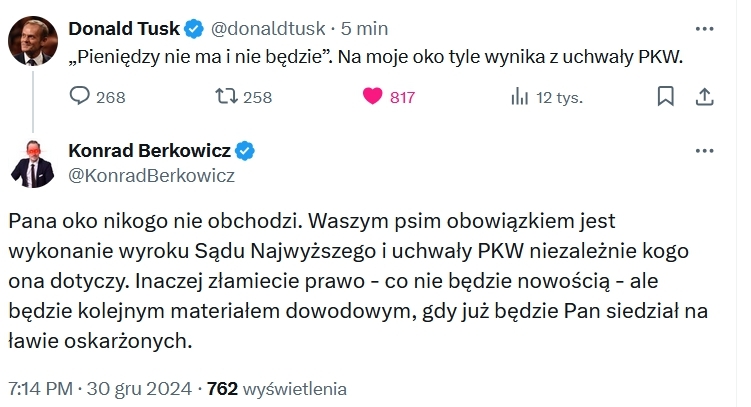Click Donald Tusk's verified badge
This screenshot has width=751, height=407.
(194, 30)
